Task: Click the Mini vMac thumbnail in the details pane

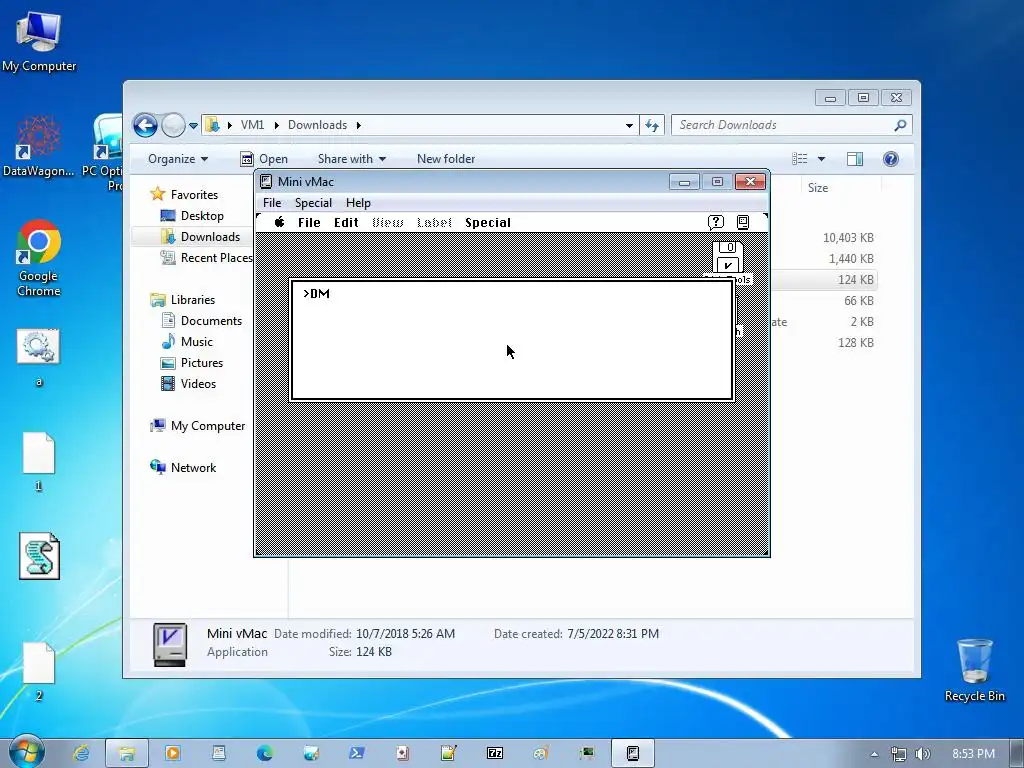Action: (170, 644)
